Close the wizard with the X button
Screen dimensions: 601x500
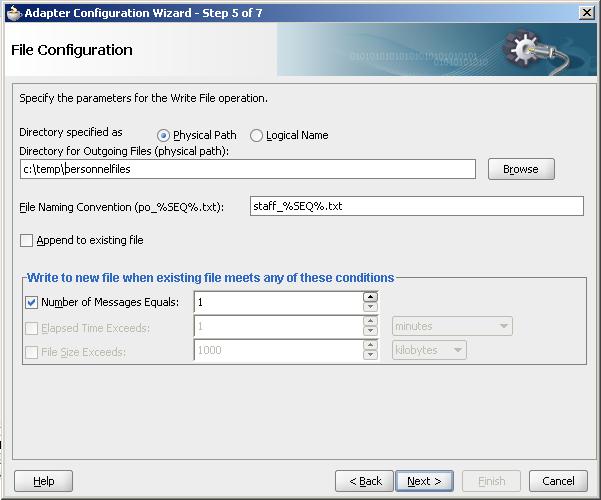tap(587, 13)
